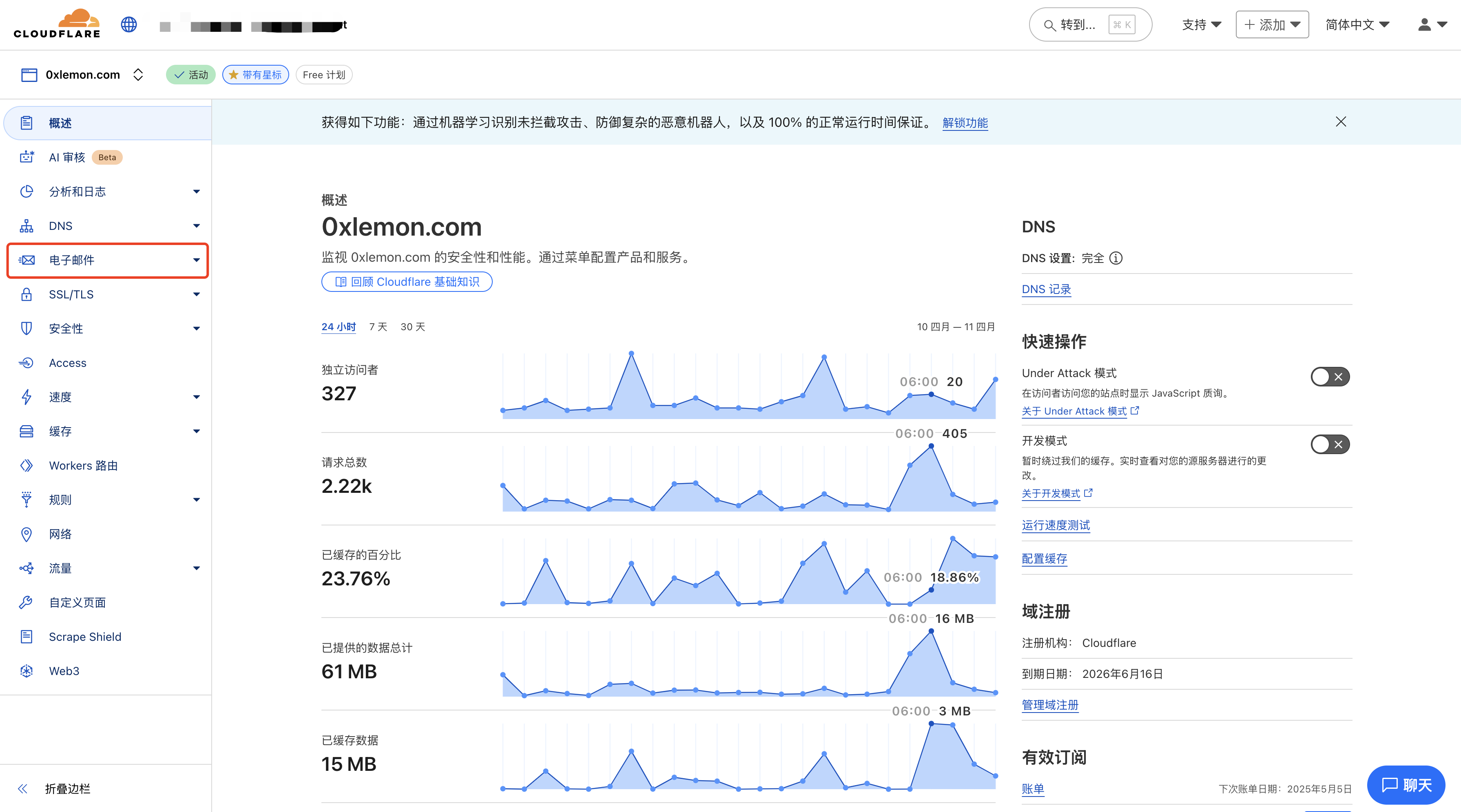Expand the email (电子邮件) section arrow
Screen dimensions: 1461x812
click(x=196, y=260)
